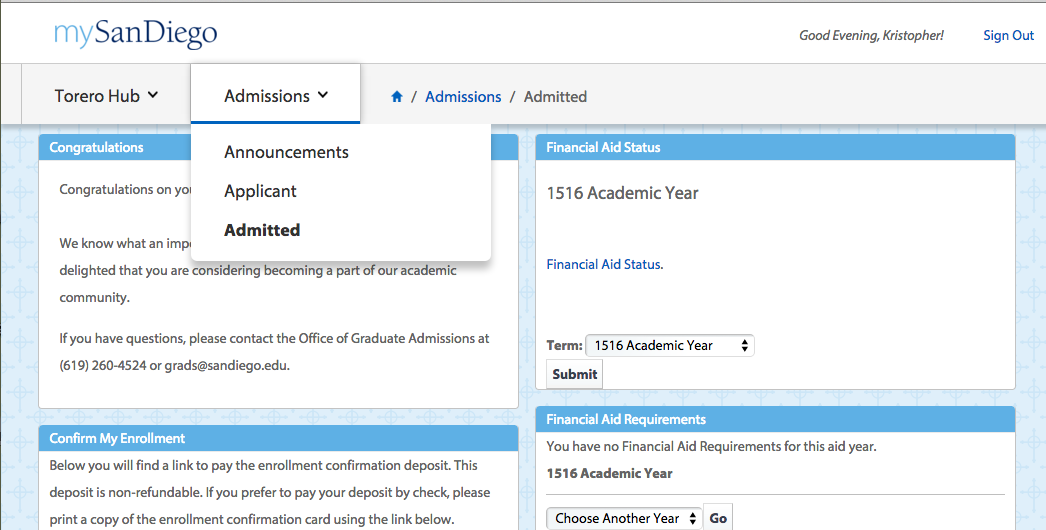Collapse the Admissions menu chevron

pyautogui.click(x=323, y=95)
